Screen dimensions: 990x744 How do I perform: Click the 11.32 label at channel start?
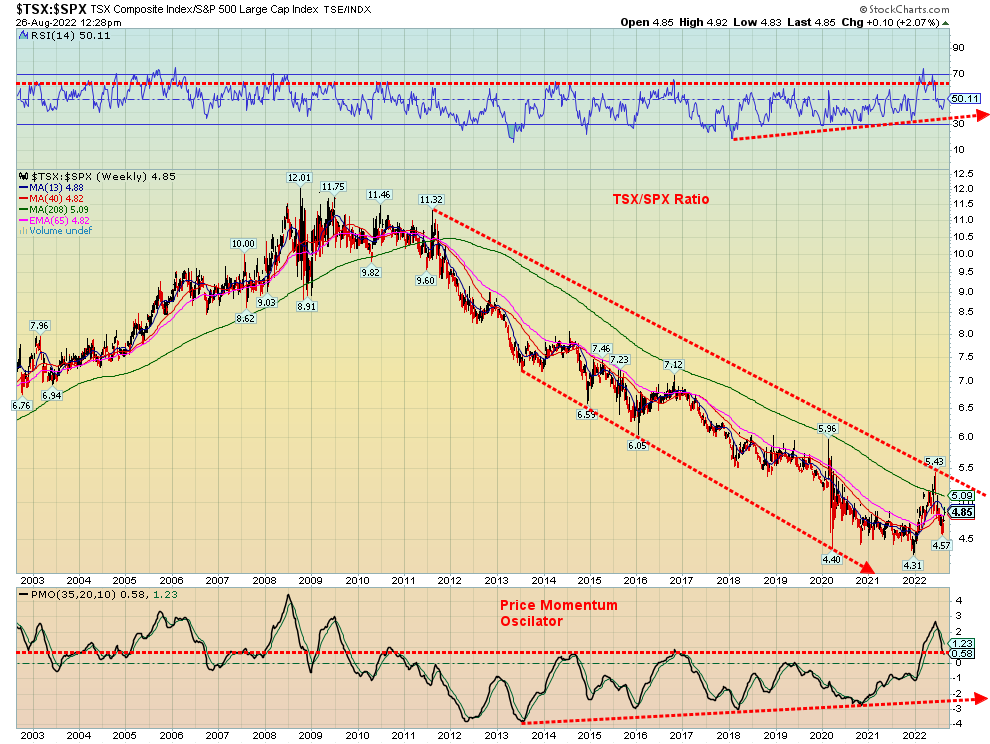(432, 199)
